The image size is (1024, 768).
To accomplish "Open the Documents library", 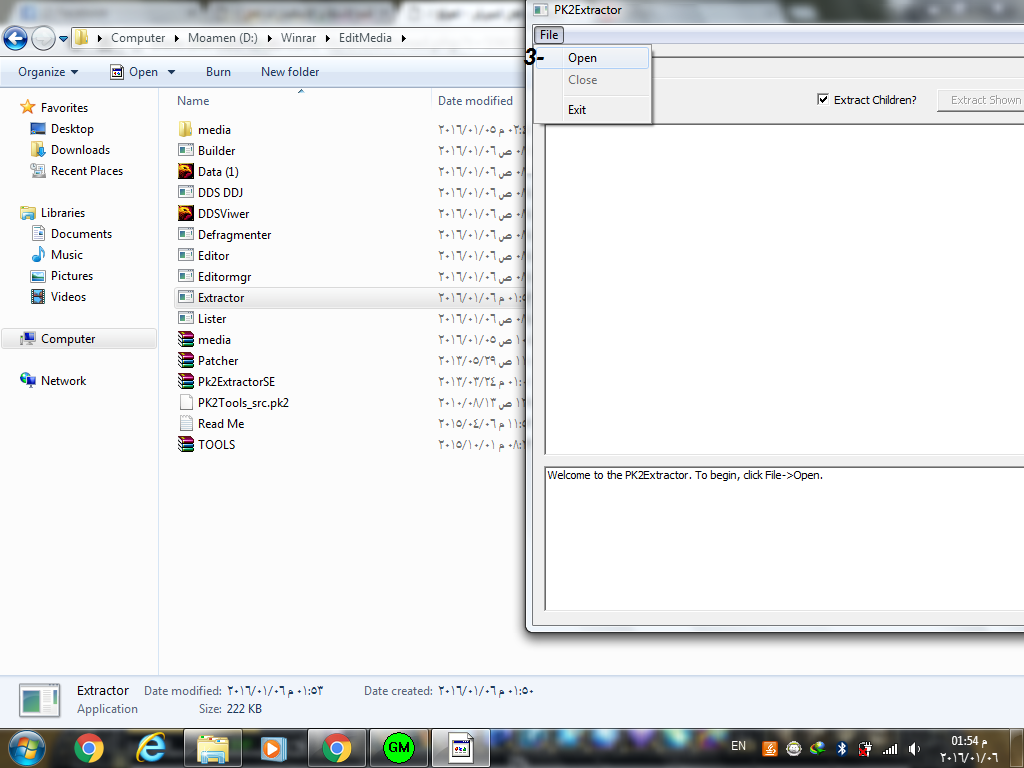I will tap(81, 233).
